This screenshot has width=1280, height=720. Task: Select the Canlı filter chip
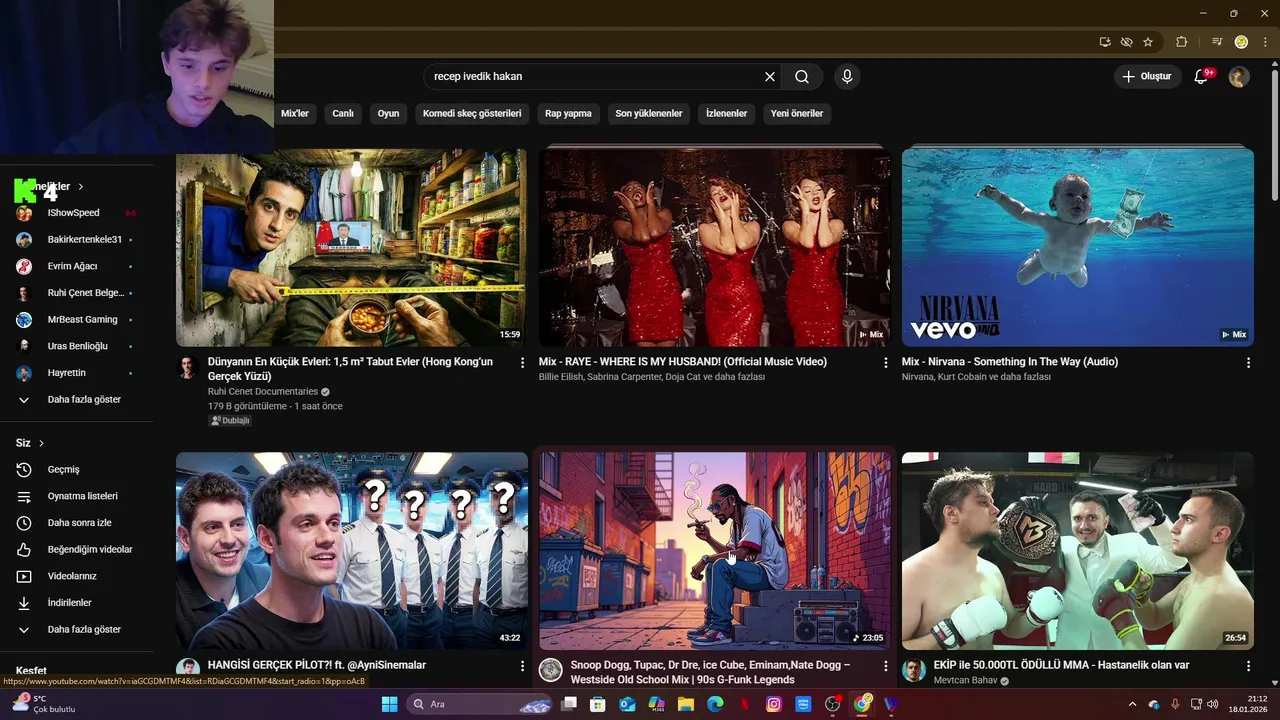click(x=343, y=114)
